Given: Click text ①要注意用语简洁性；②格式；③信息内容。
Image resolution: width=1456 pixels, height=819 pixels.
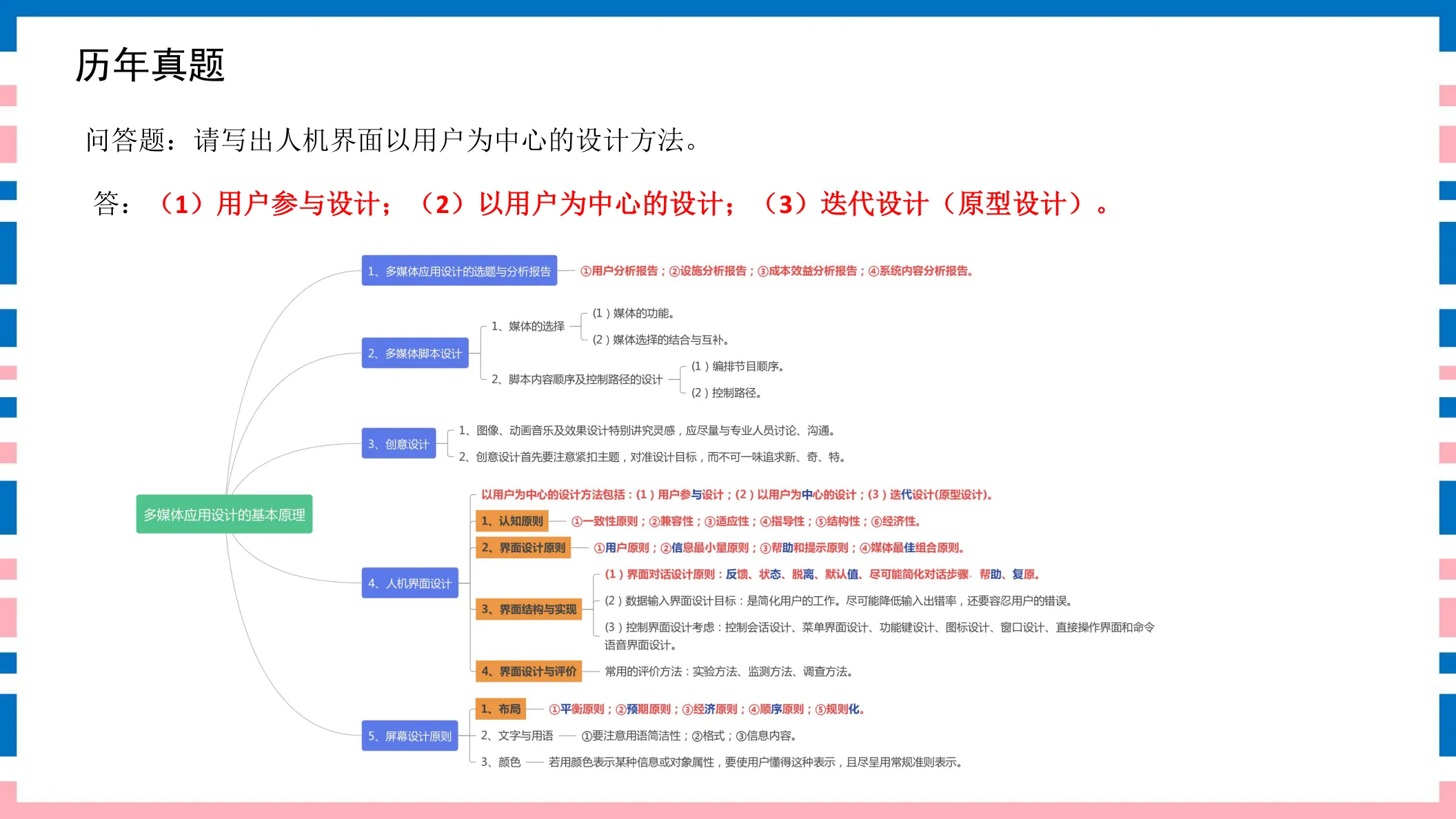Looking at the screenshot, I should [x=690, y=736].
